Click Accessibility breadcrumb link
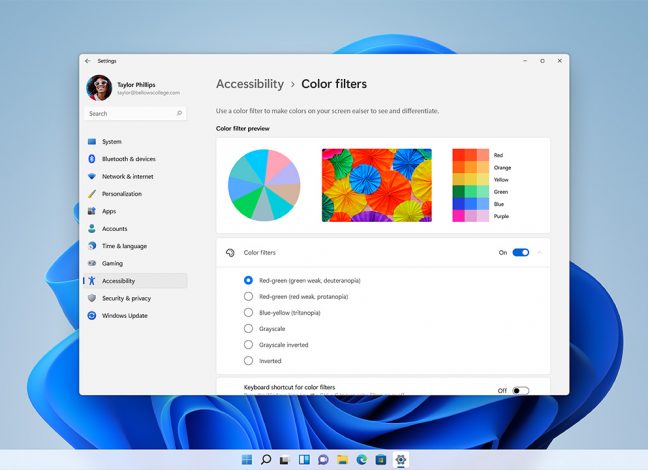Viewport: 648px width, 470px height. [250, 84]
